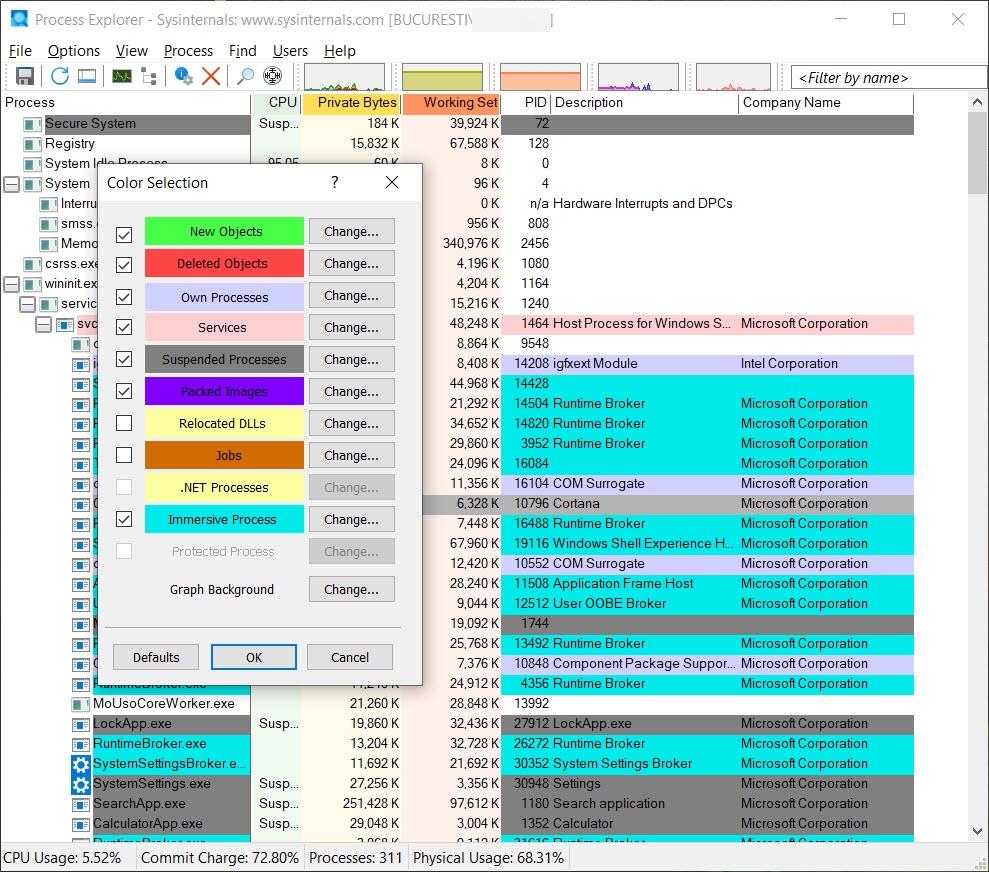
Task: Open the Help menu
Action: tap(339, 50)
